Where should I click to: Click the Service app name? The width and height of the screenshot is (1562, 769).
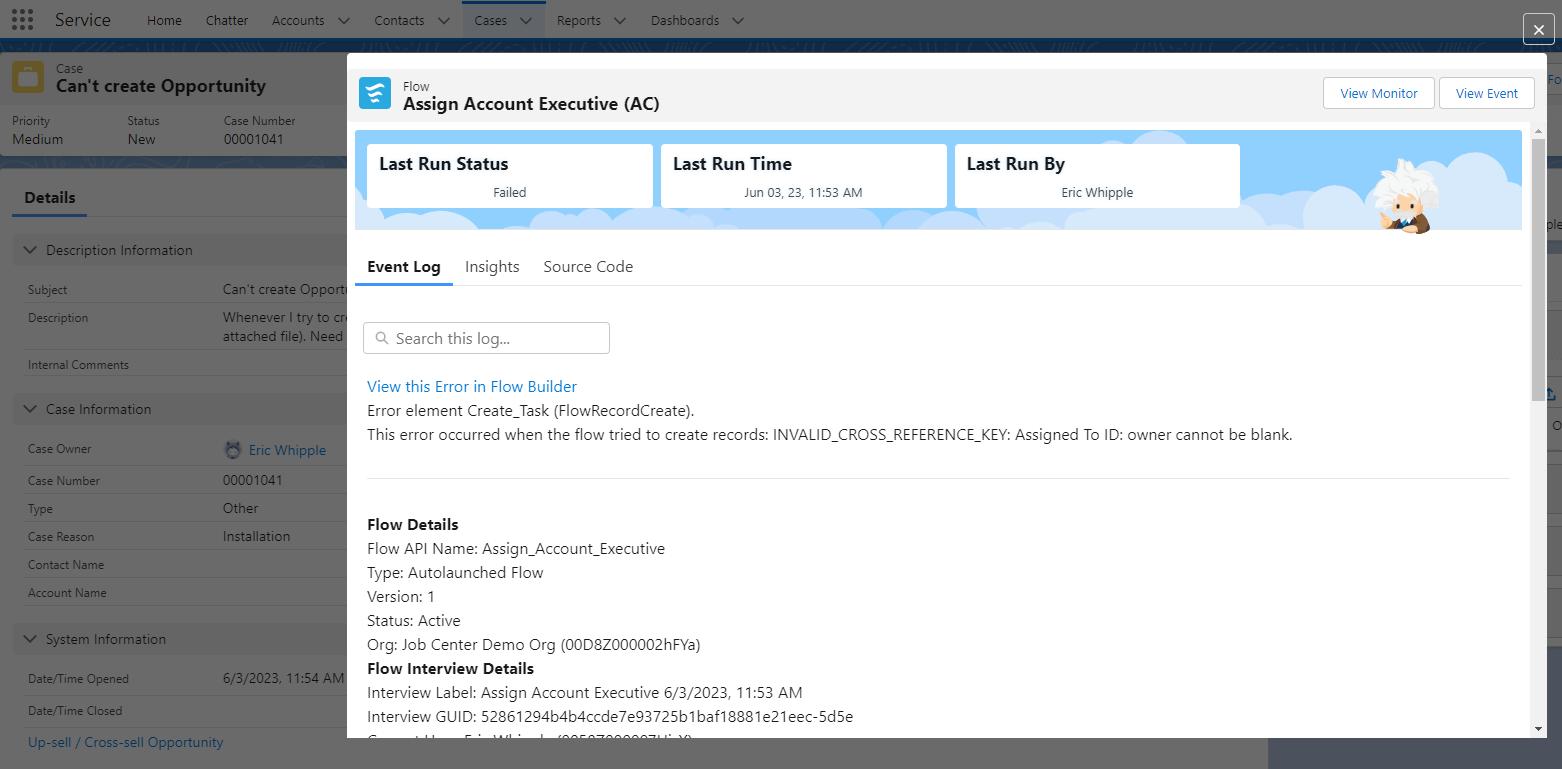click(x=83, y=20)
